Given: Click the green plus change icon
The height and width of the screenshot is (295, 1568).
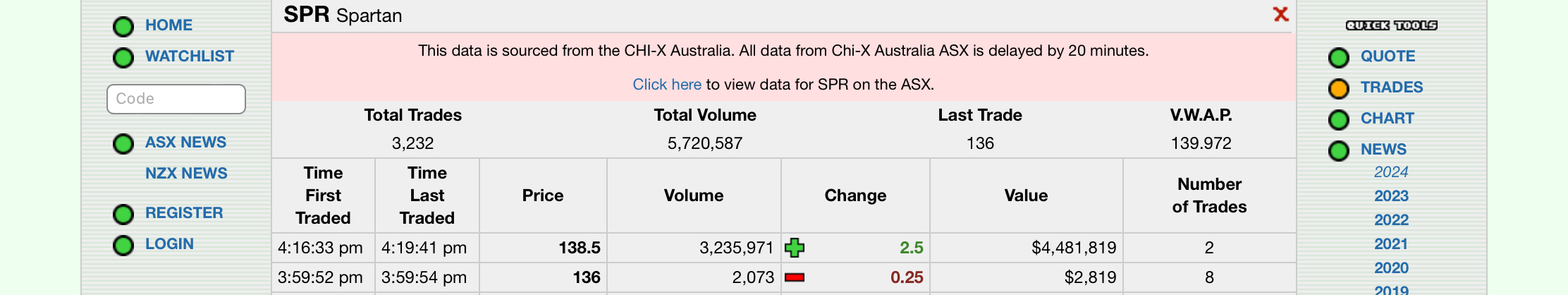Looking at the screenshot, I should tap(795, 248).
